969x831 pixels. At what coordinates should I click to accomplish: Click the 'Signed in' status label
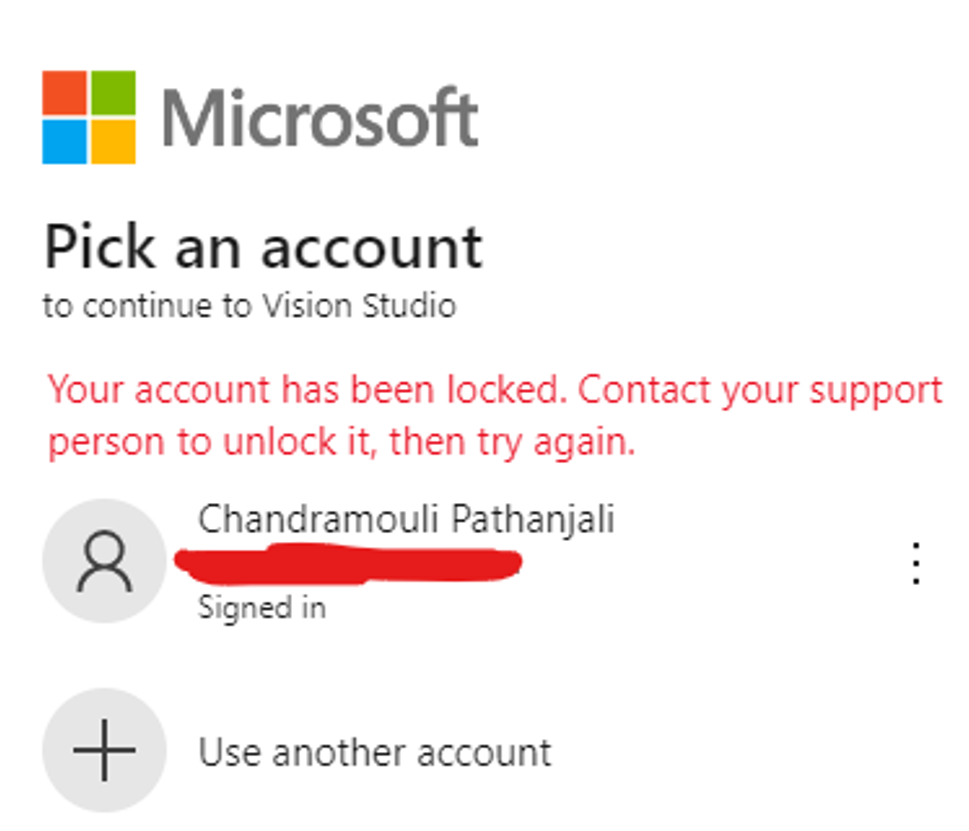[x=262, y=609]
